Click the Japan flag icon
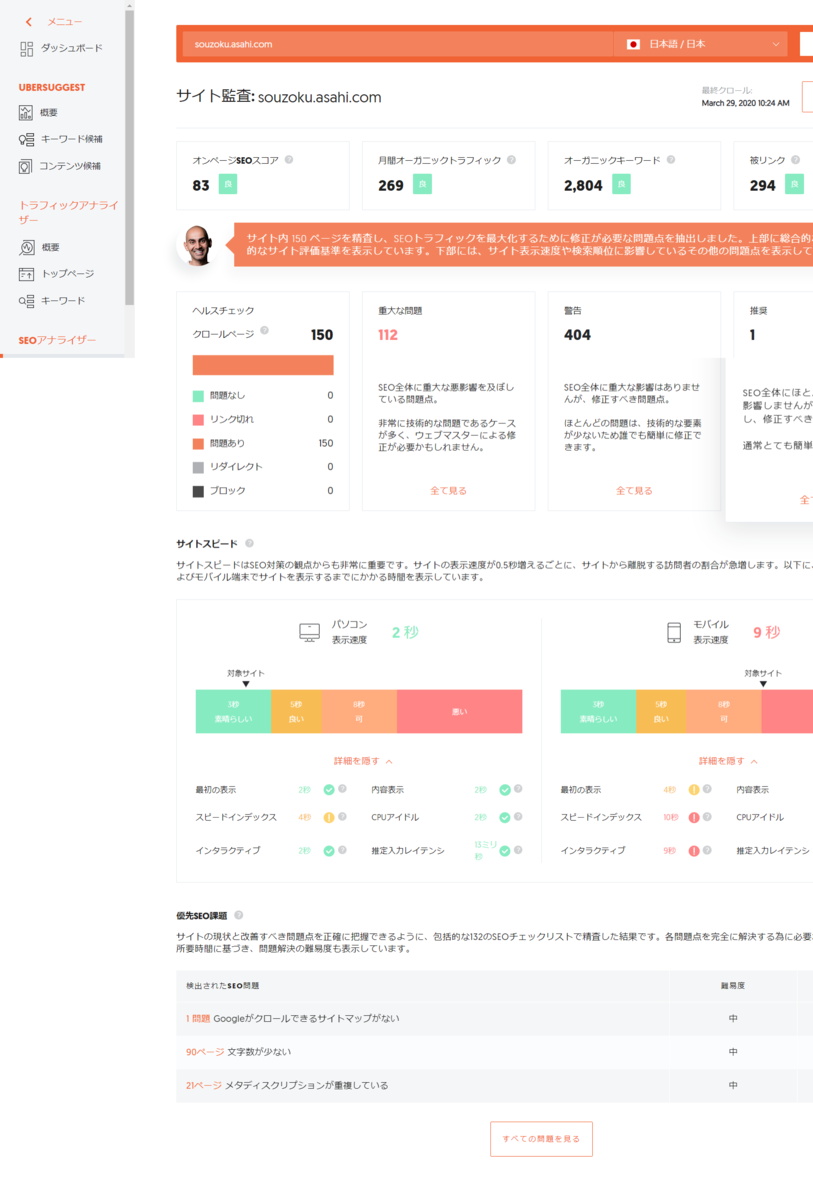The height and width of the screenshot is (1200, 813). pos(633,44)
